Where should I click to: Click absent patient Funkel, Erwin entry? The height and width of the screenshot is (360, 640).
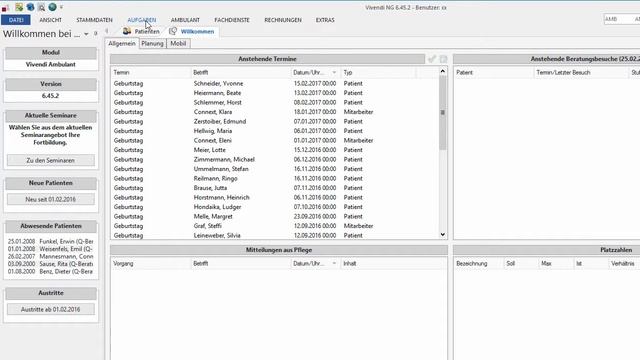coord(51,241)
